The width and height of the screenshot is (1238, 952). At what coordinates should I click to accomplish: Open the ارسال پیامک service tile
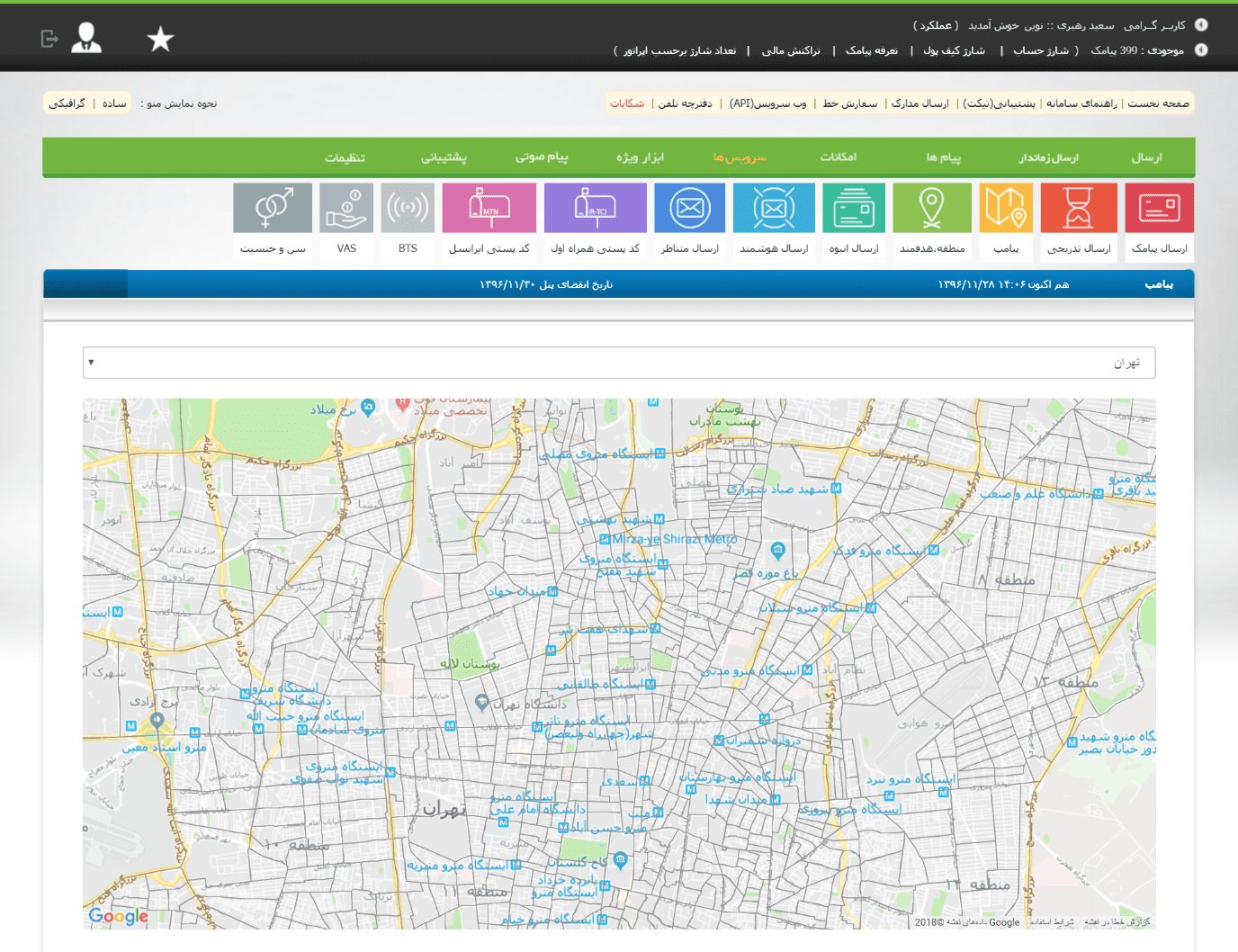pyautogui.click(x=1159, y=221)
